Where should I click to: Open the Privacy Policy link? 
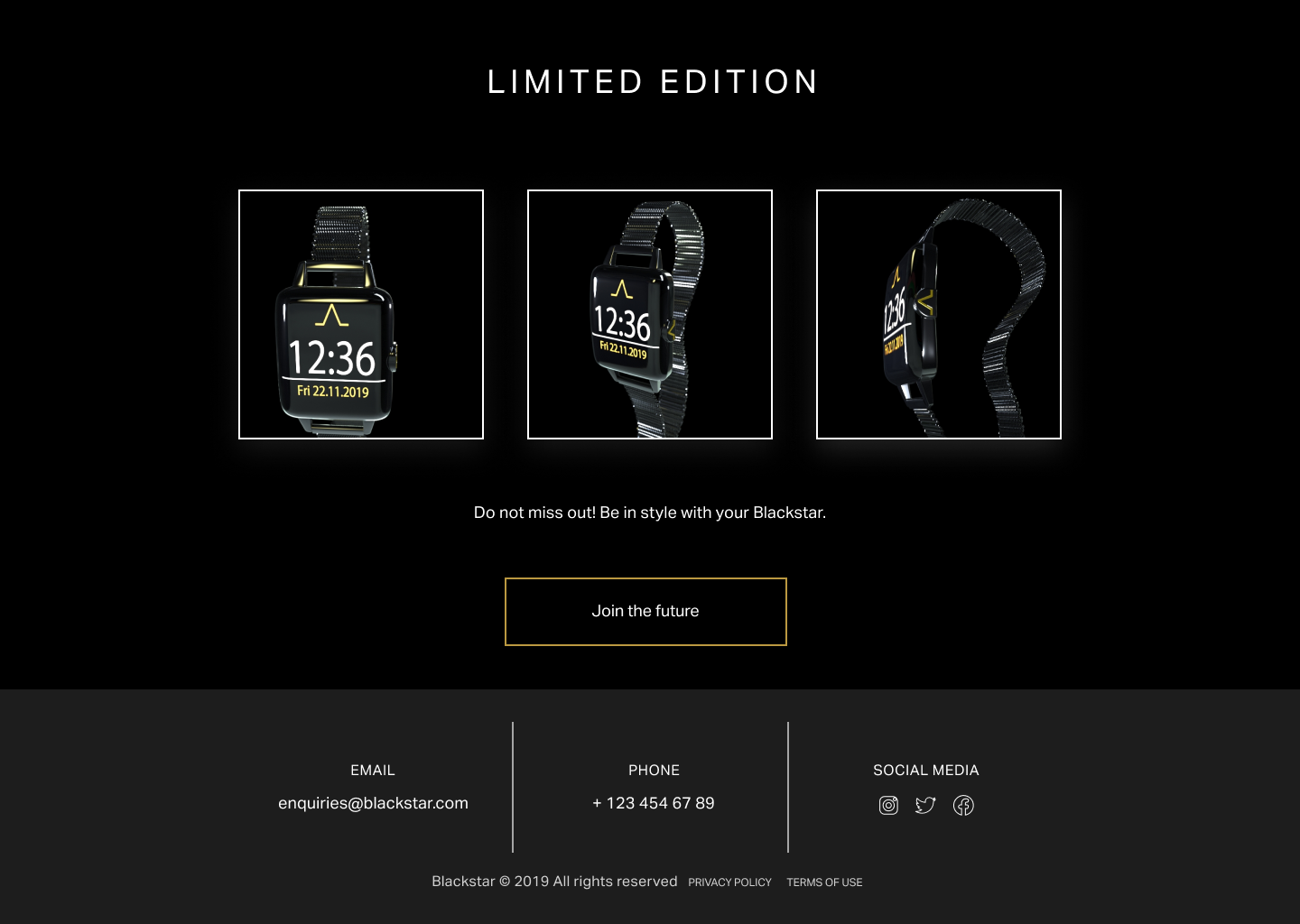(729, 882)
